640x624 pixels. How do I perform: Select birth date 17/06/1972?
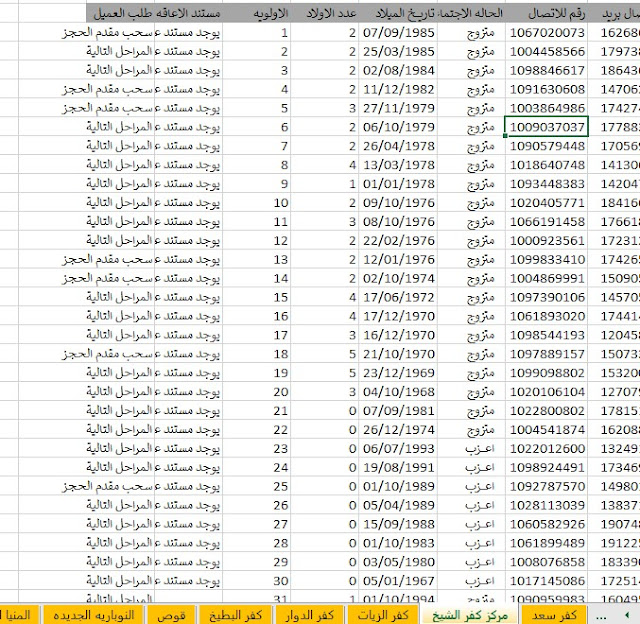pyautogui.click(x=398, y=297)
